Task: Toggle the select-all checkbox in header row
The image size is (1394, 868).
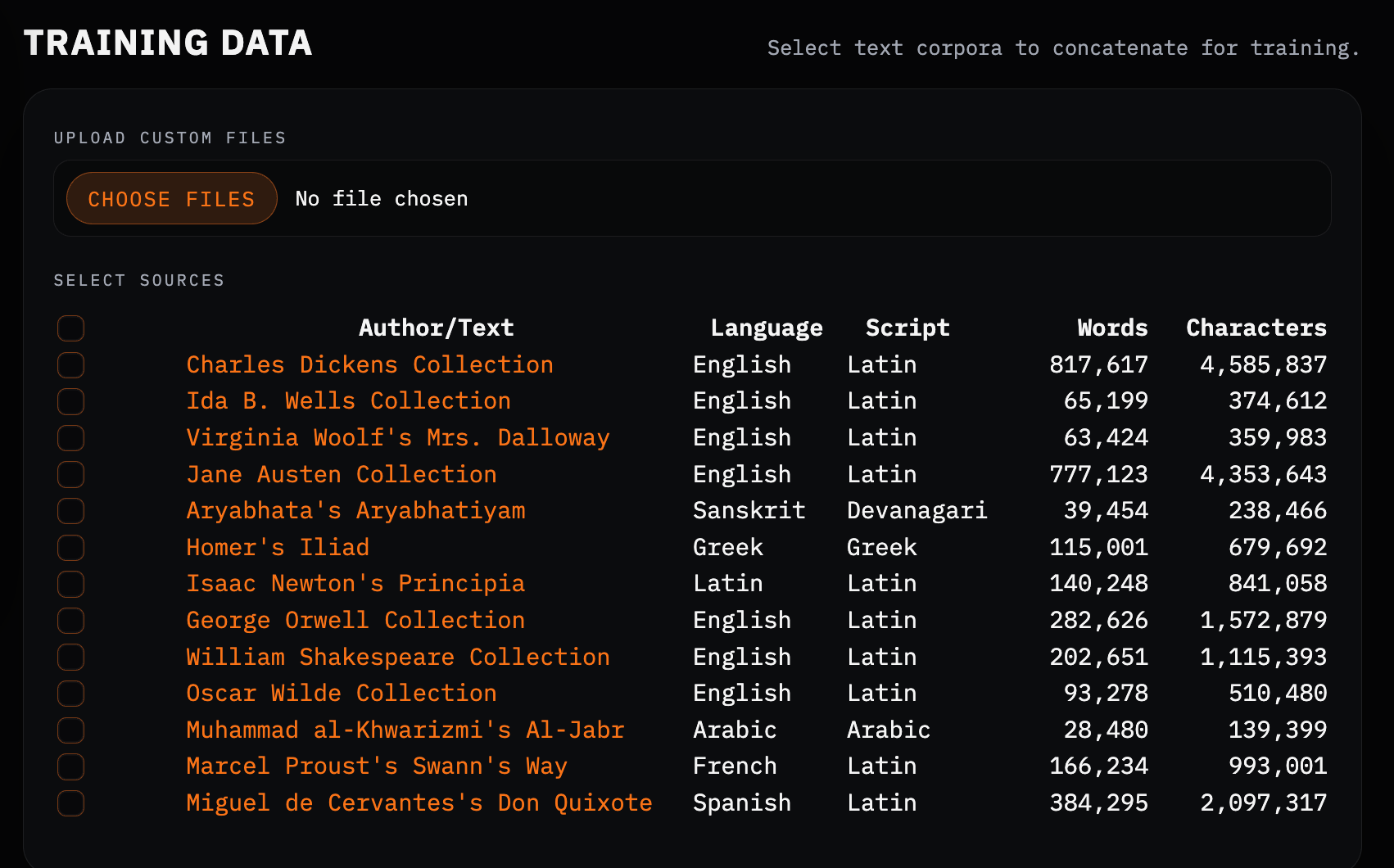Action: point(71,328)
